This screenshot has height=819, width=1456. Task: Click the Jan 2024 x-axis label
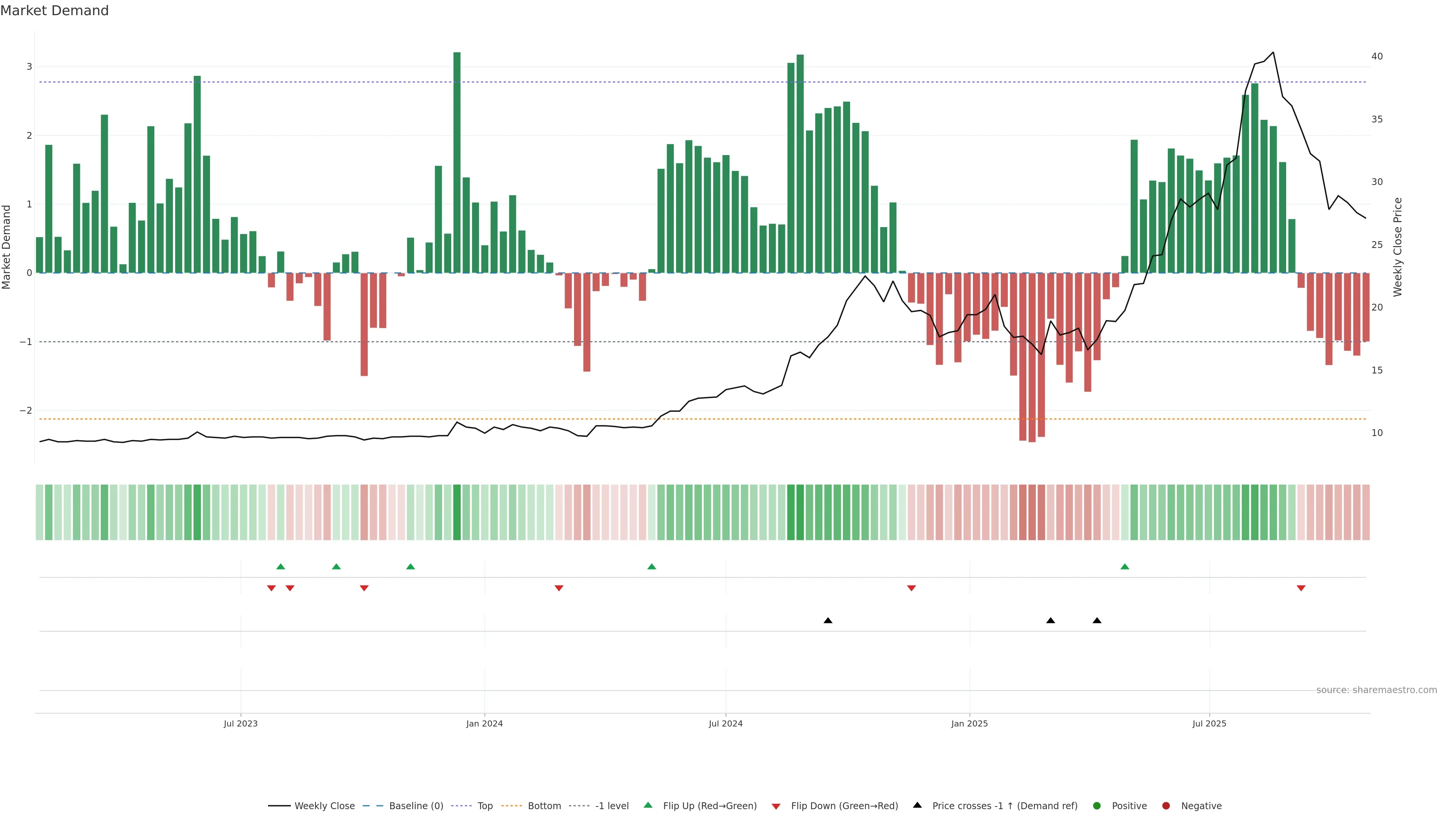pos(485,723)
